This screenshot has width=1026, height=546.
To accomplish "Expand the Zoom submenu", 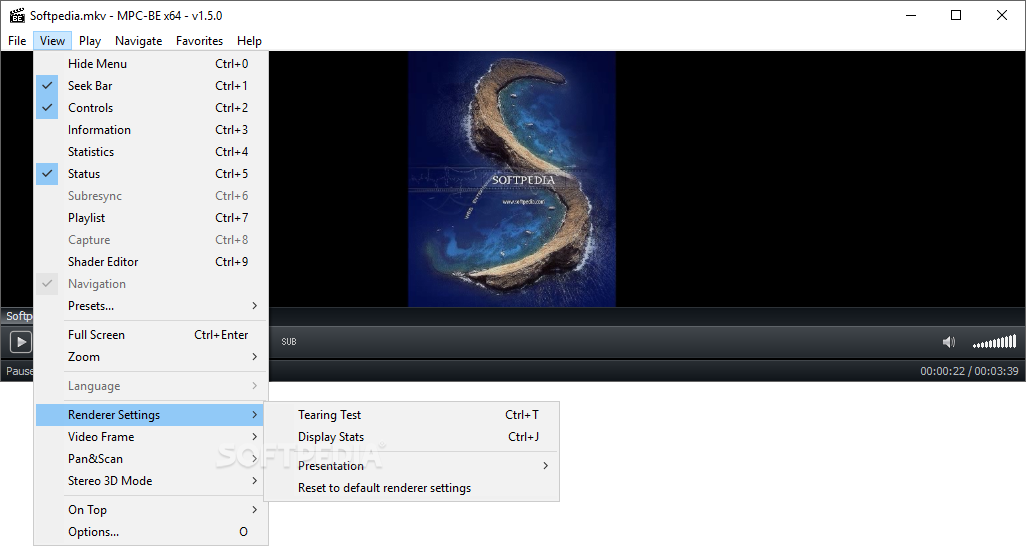I will [x=151, y=357].
